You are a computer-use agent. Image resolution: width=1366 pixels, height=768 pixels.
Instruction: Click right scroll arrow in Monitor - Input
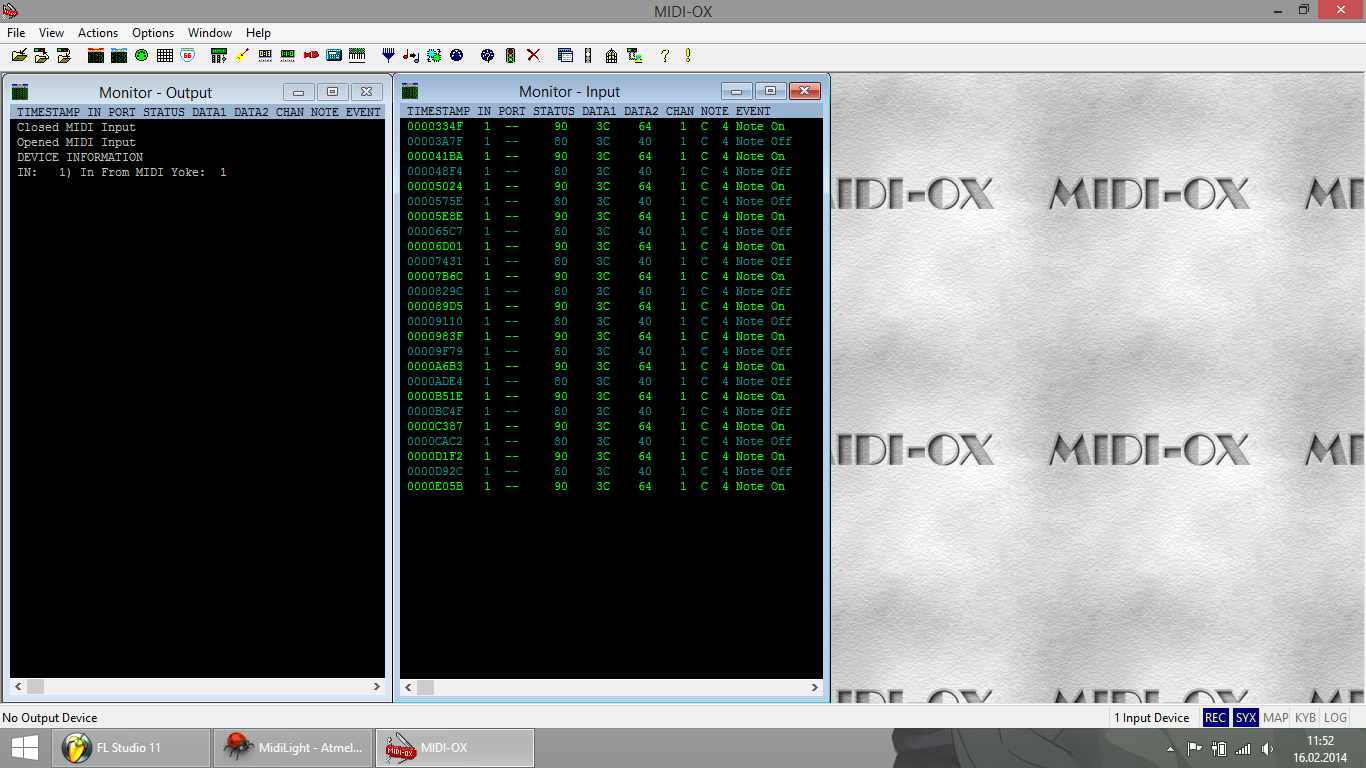[814, 687]
